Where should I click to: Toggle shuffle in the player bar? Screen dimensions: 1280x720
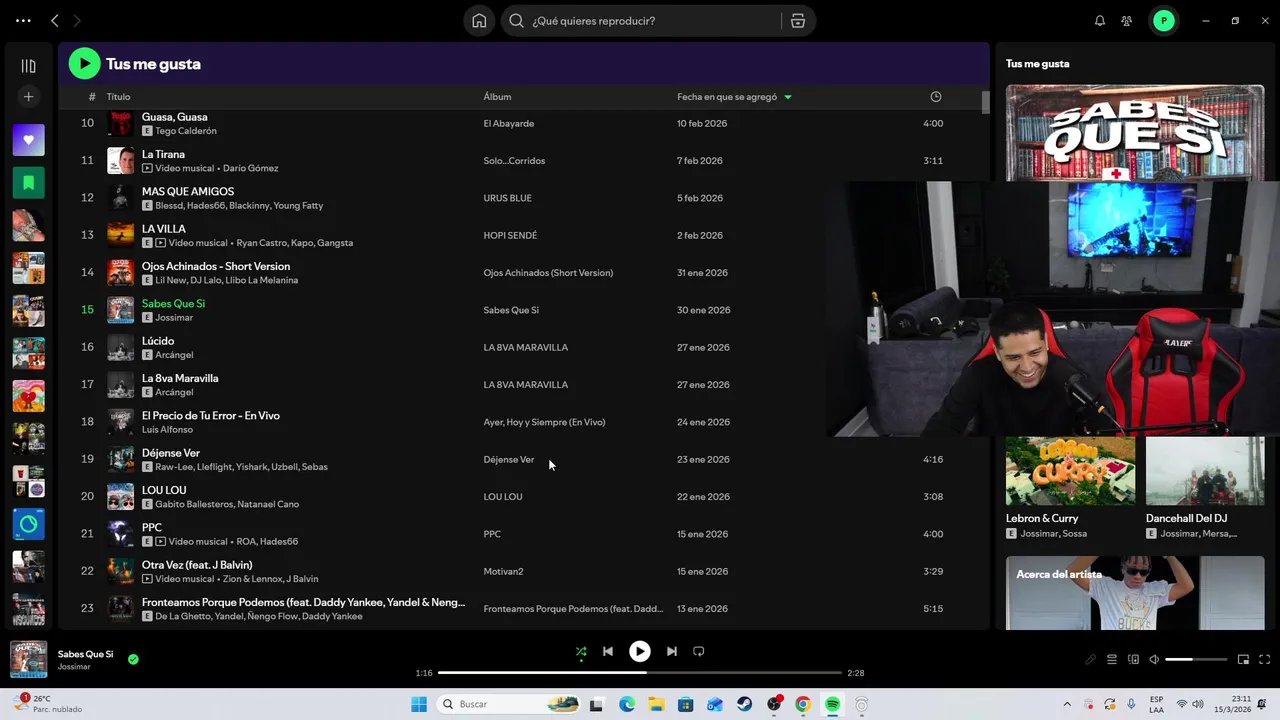[x=581, y=651]
